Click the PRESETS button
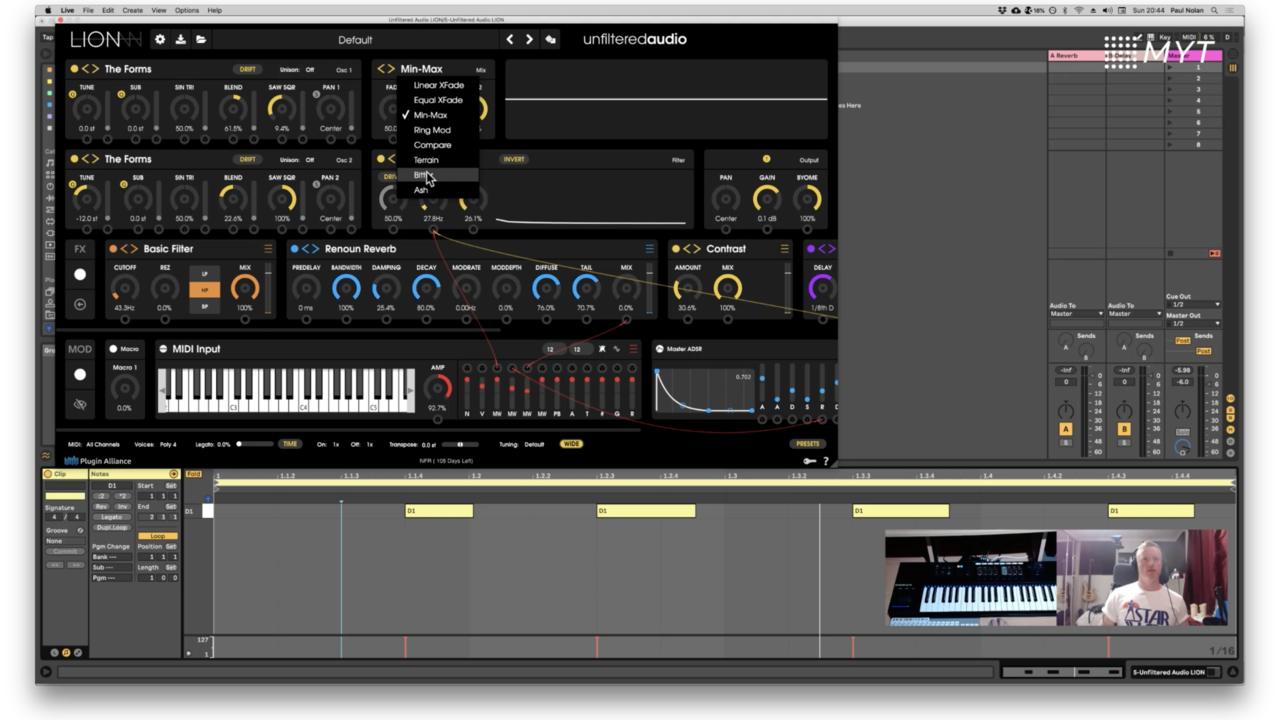 pos(808,444)
